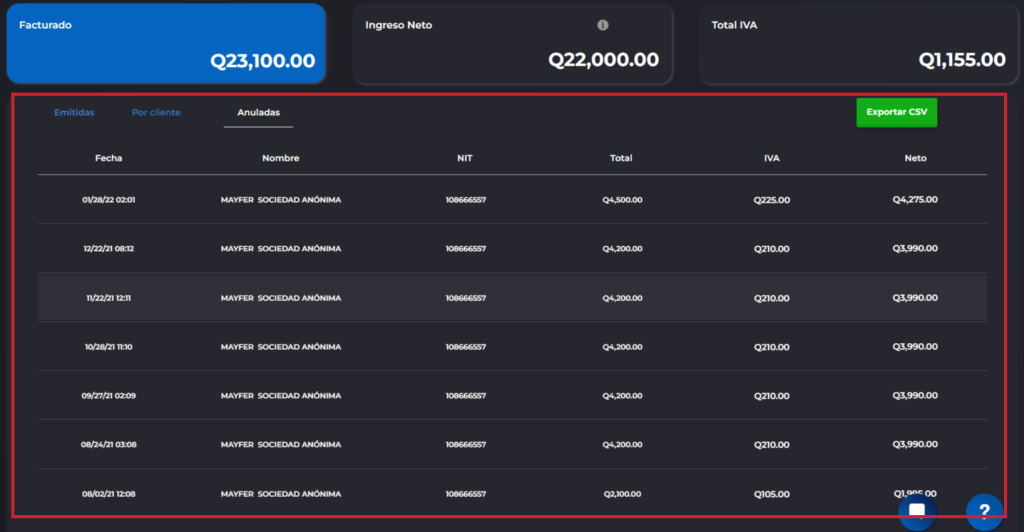Select the Facturado summary card

(166, 43)
